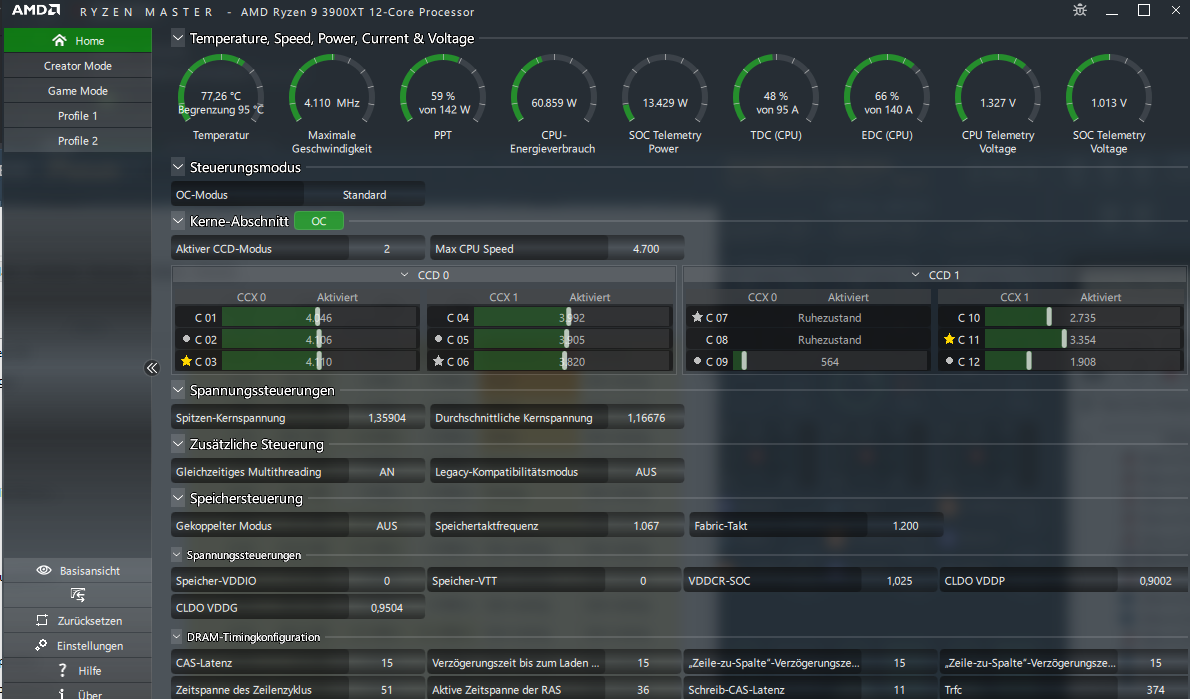Screen dimensions: 1190x699
Task: Click CAS-Latenz value 15
Action: pos(386,663)
